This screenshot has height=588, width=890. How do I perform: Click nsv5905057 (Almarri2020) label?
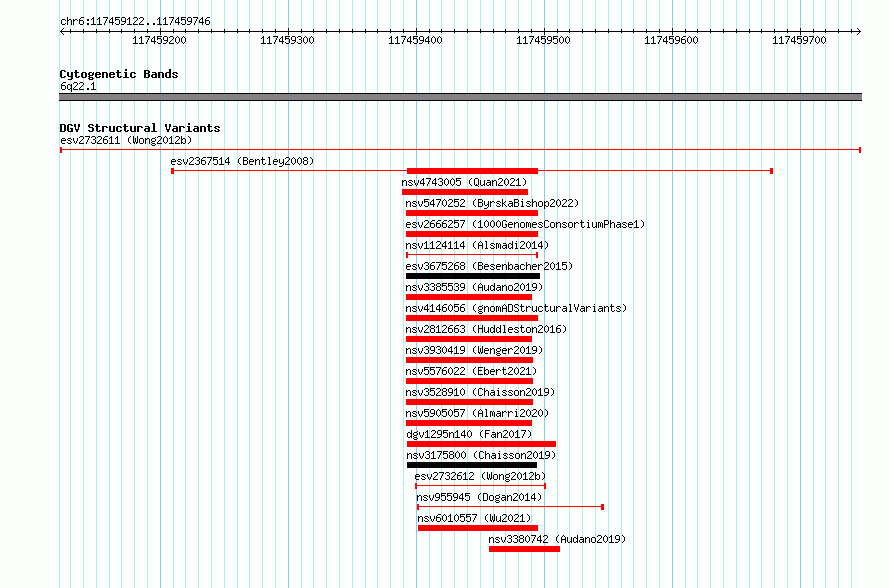pos(477,413)
